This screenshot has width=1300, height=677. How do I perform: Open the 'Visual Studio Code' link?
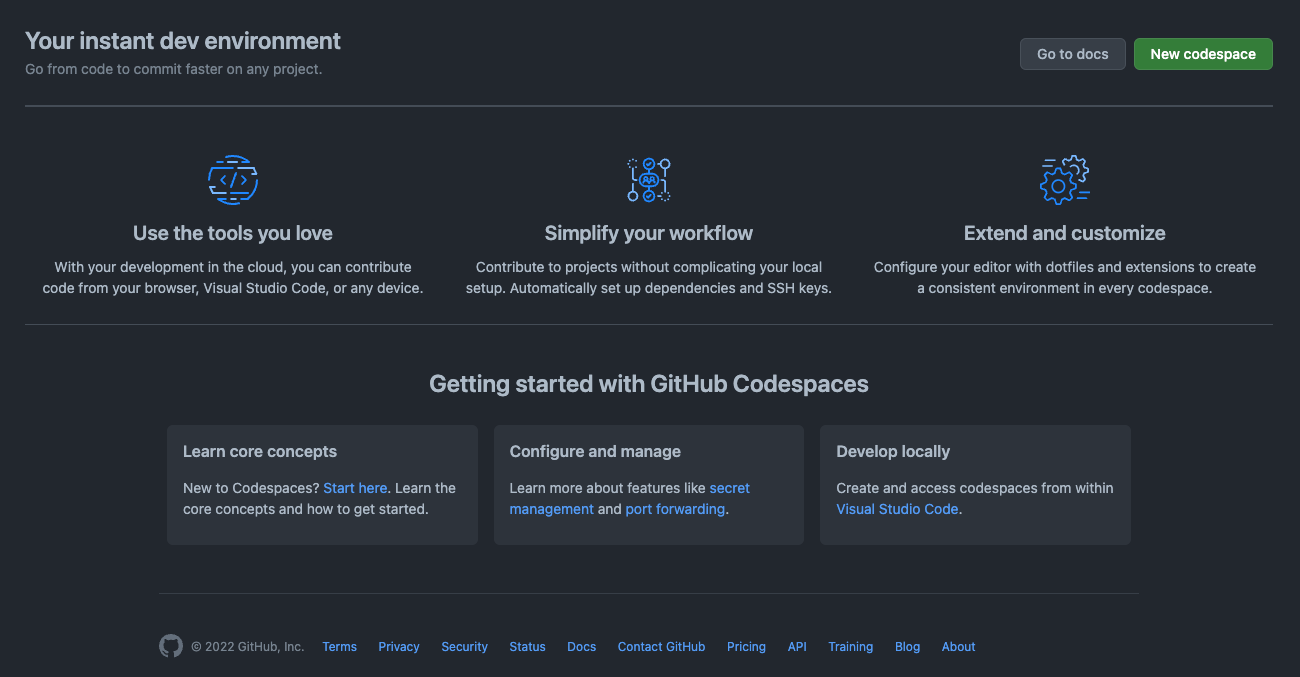897,509
